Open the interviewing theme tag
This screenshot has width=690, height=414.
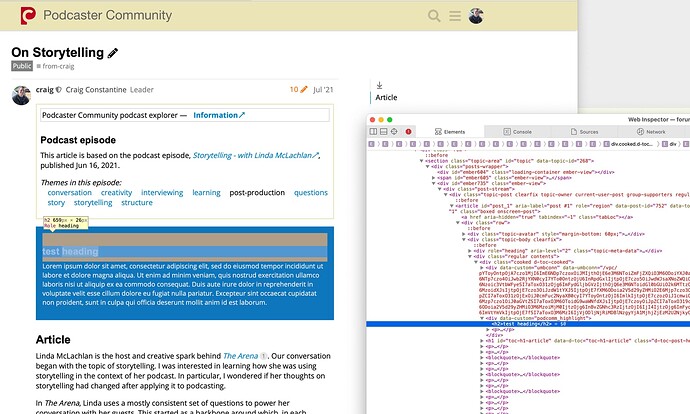tap(162, 193)
